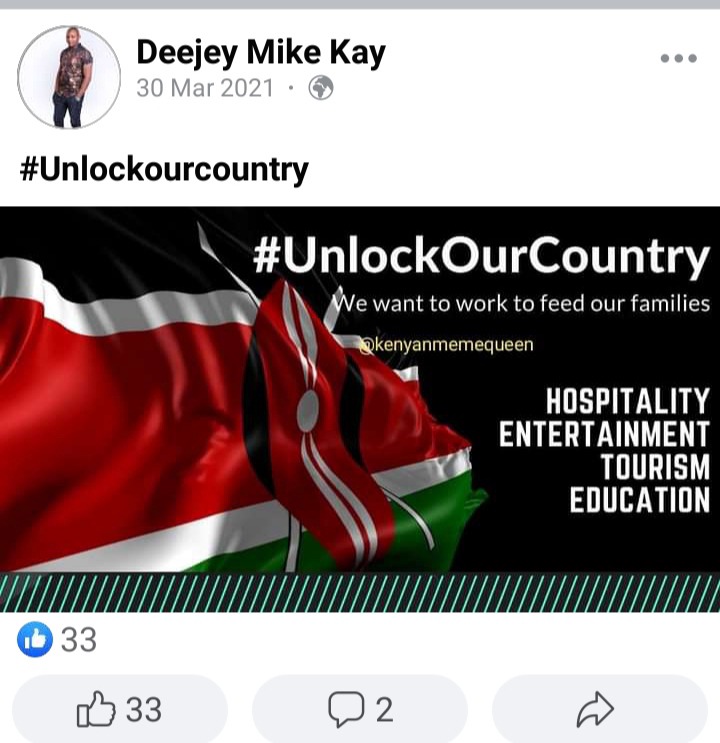720x743 pixels.
Task: Open the three-dot post options menu
Action: (678, 58)
